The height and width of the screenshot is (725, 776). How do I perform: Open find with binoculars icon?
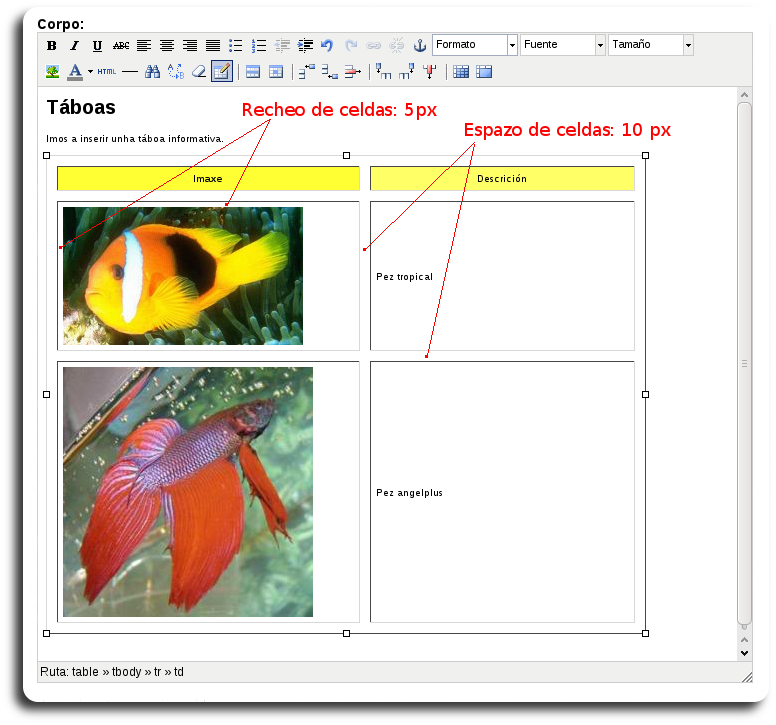click(153, 72)
